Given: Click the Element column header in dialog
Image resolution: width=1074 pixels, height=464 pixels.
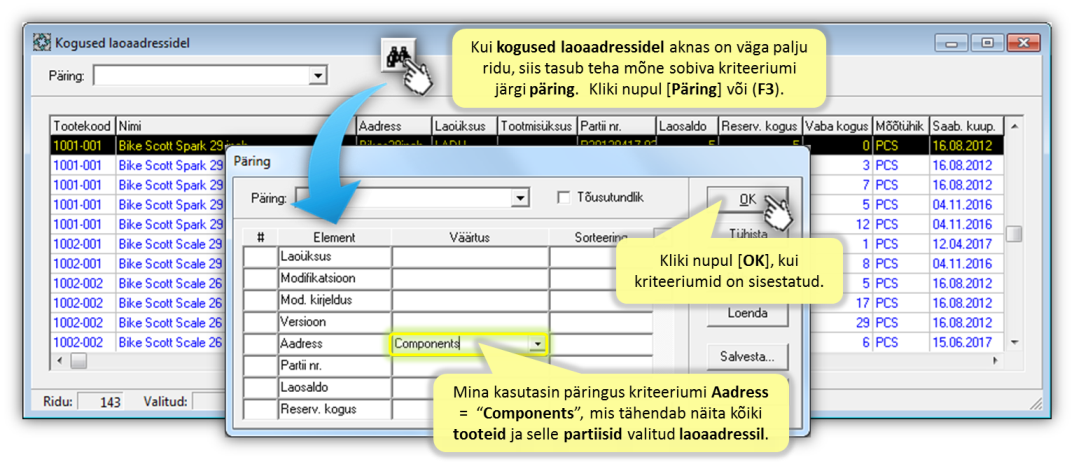Looking at the screenshot, I should (x=334, y=237).
